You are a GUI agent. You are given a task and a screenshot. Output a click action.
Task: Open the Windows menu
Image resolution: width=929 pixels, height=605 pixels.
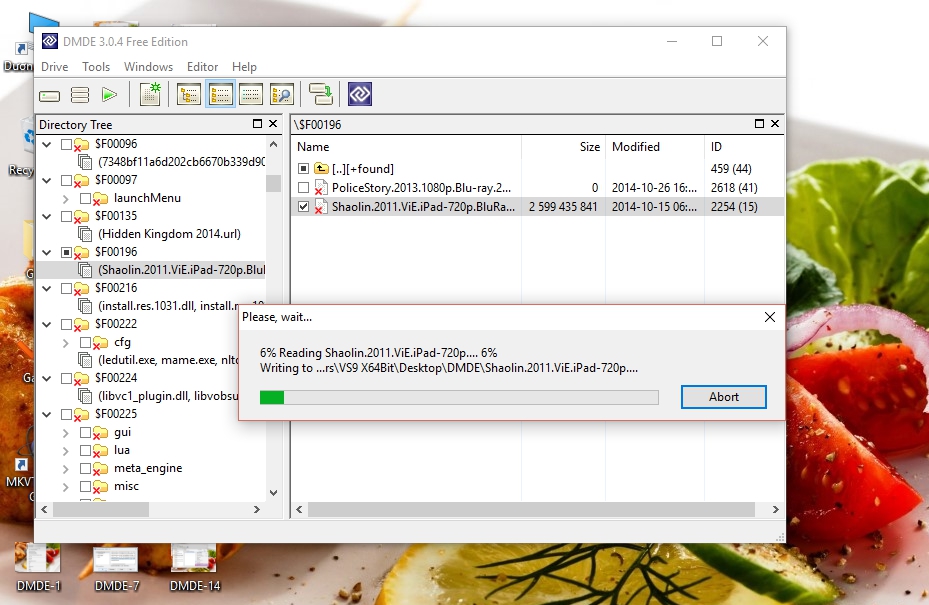pyautogui.click(x=148, y=67)
